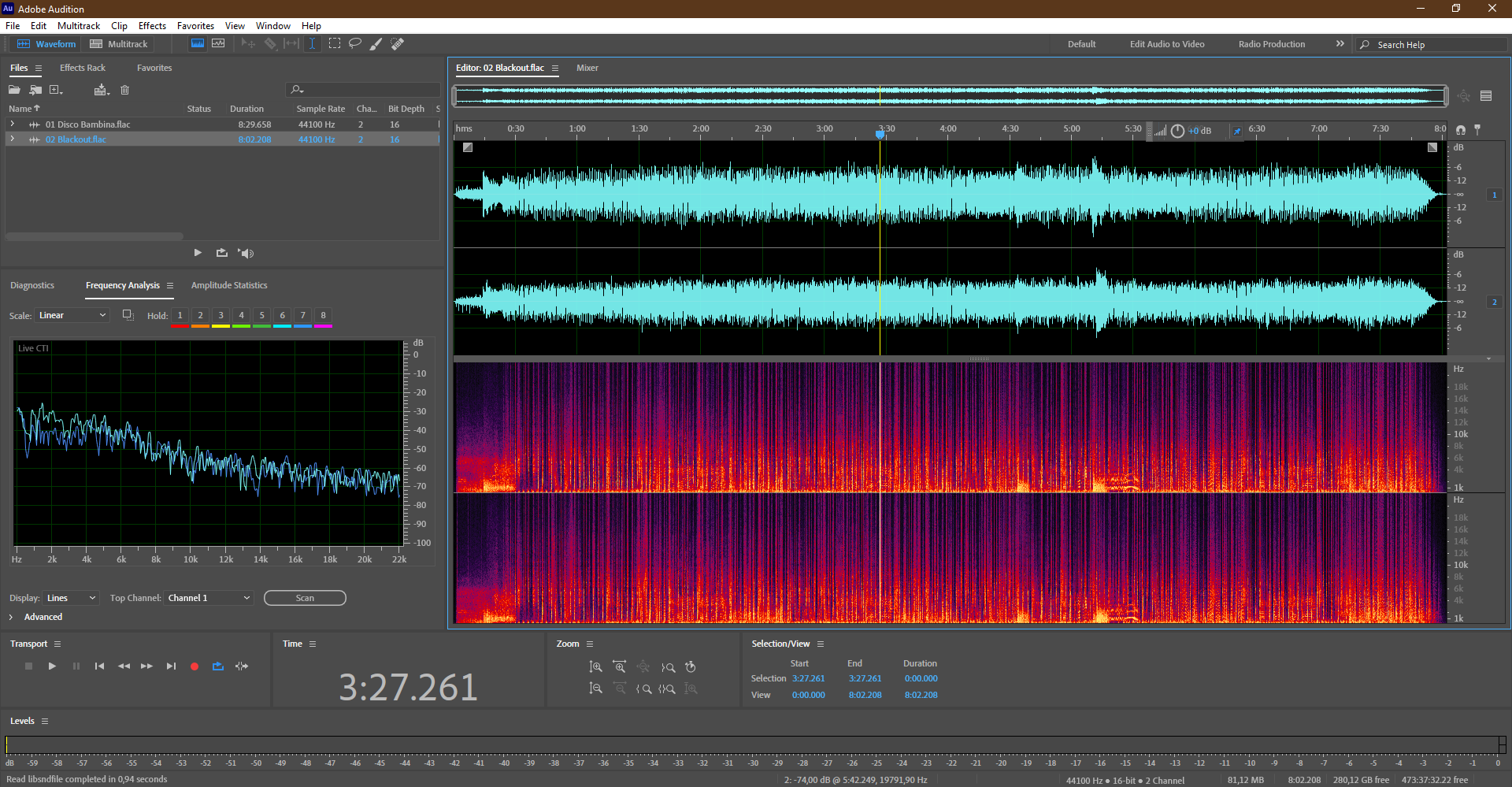Open the Scale Linear dropdown
Viewport: 1512px width, 787px height.
pos(72,315)
